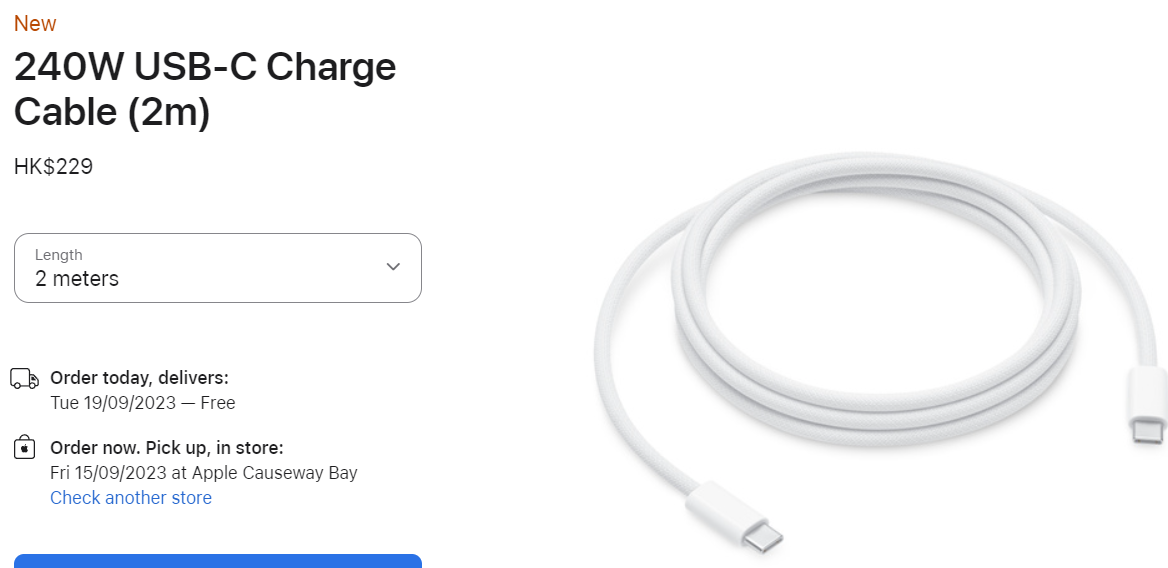Click 'Order today, delivers:' heading
Viewport: 1168px width, 568px height.
click(x=139, y=377)
